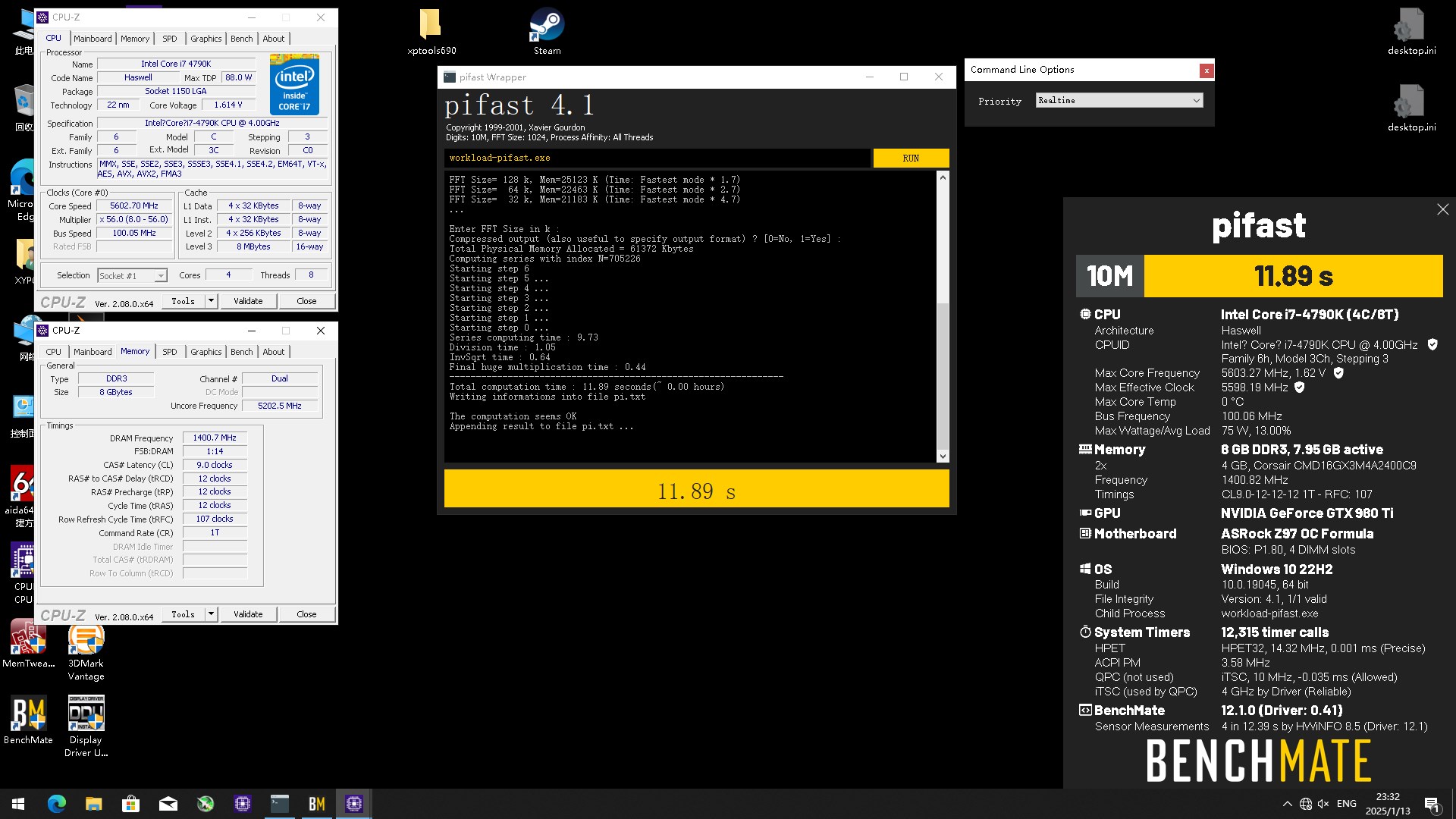The width and height of the screenshot is (1456, 819).
Task: Click the GPU card icon in the BenchMate panel
Action: tap(1085, 513)
